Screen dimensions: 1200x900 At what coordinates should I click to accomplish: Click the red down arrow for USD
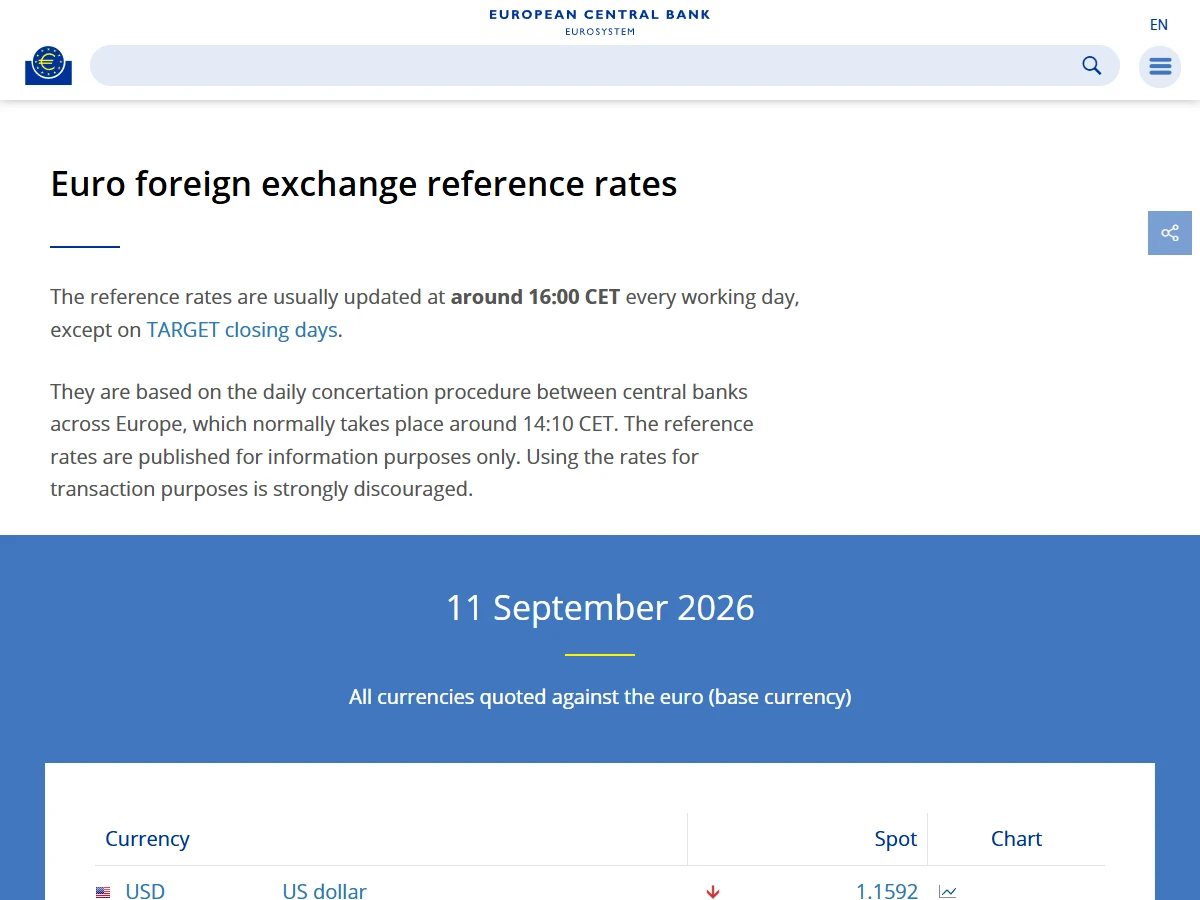pos(713,891)
